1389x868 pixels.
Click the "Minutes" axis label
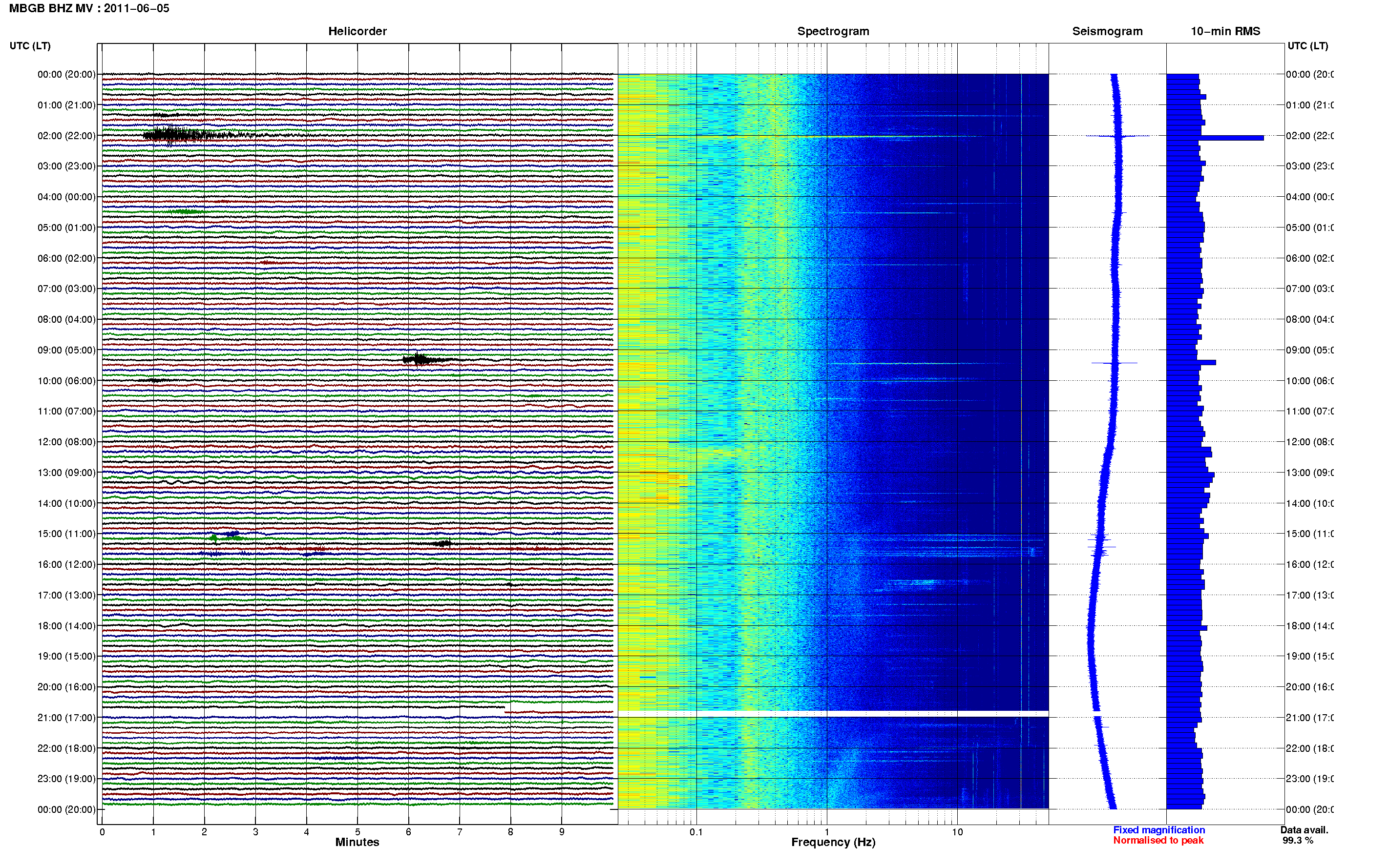click(357, 842)
